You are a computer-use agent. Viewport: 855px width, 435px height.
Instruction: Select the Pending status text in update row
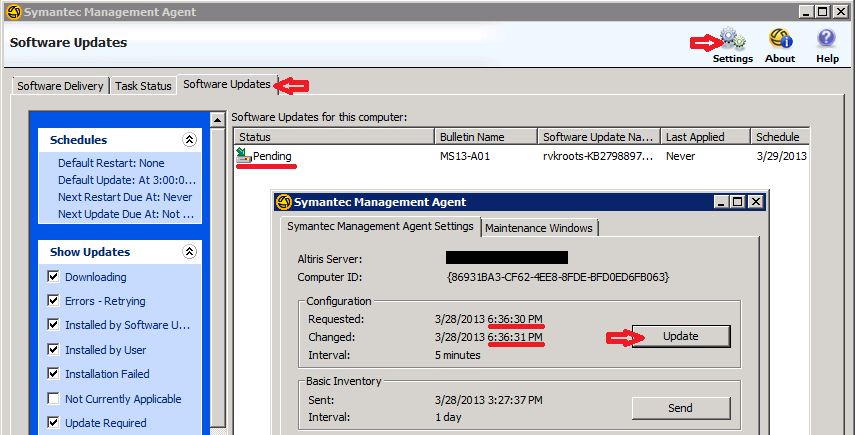coord(272,156)
